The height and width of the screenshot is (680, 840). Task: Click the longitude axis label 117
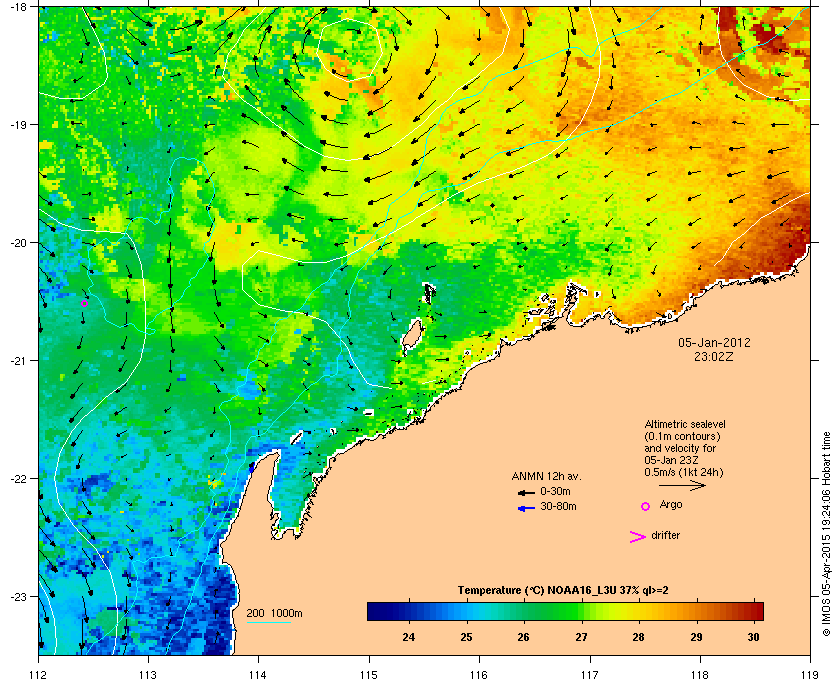click(589, 674)
